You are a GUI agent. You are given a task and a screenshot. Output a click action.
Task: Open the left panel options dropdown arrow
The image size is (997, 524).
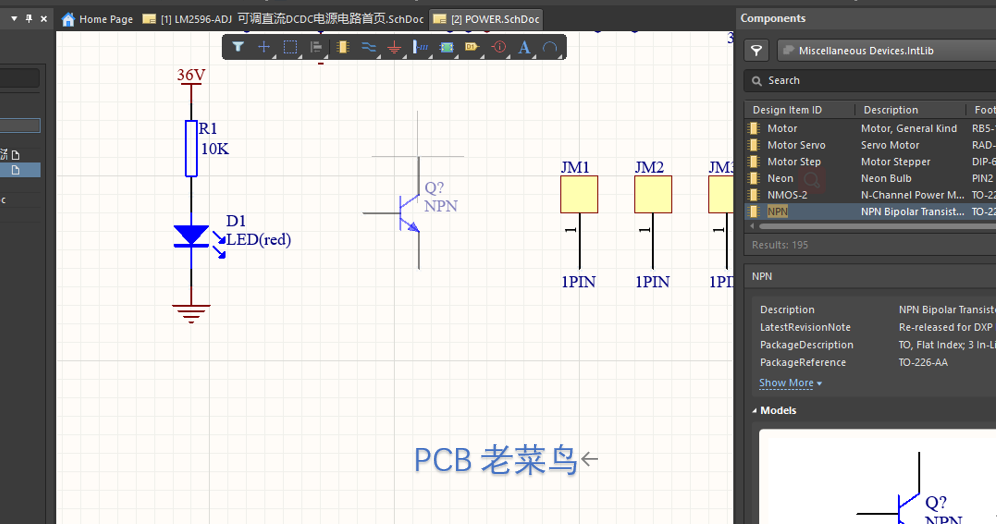[x=14, y=19]
